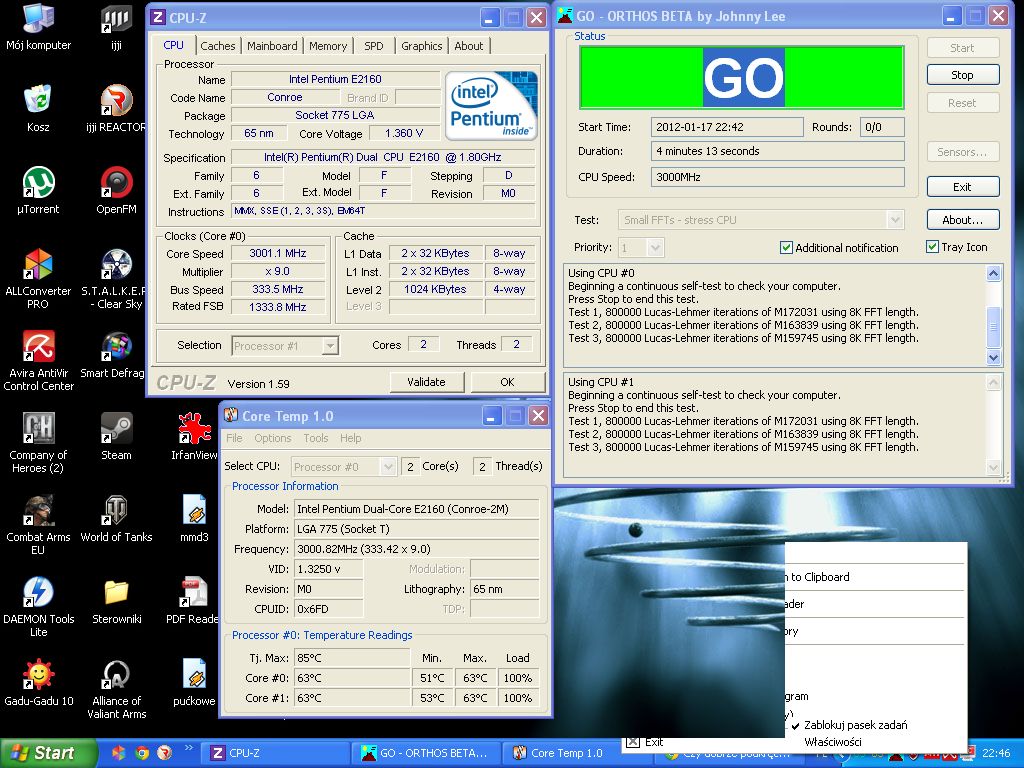Screen dimensions: 1024x768
Task: Open the Select CPU dropdown in Core Temp
Action: pyautogui.click(x=388, y=467)
